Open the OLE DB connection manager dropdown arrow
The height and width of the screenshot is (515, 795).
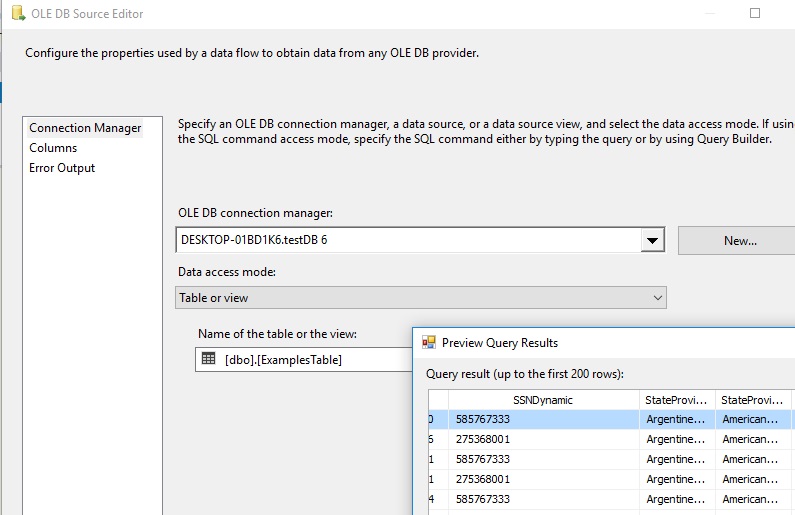click(x=652, y=240)
